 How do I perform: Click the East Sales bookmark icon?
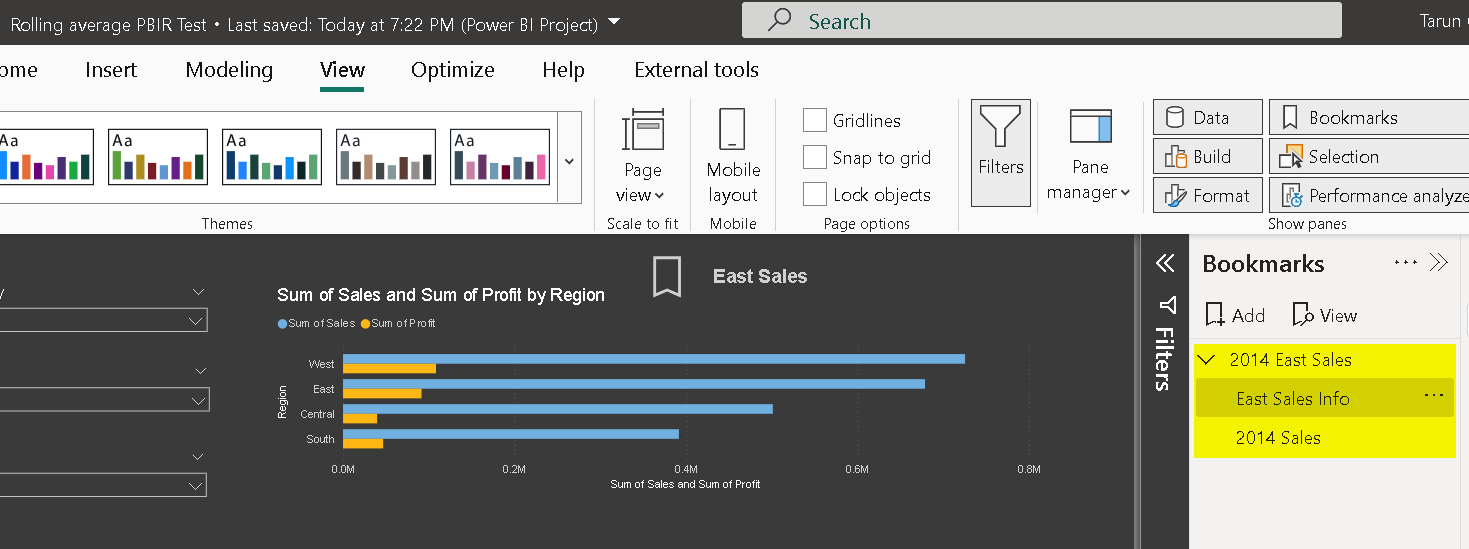tap(667, 276)
